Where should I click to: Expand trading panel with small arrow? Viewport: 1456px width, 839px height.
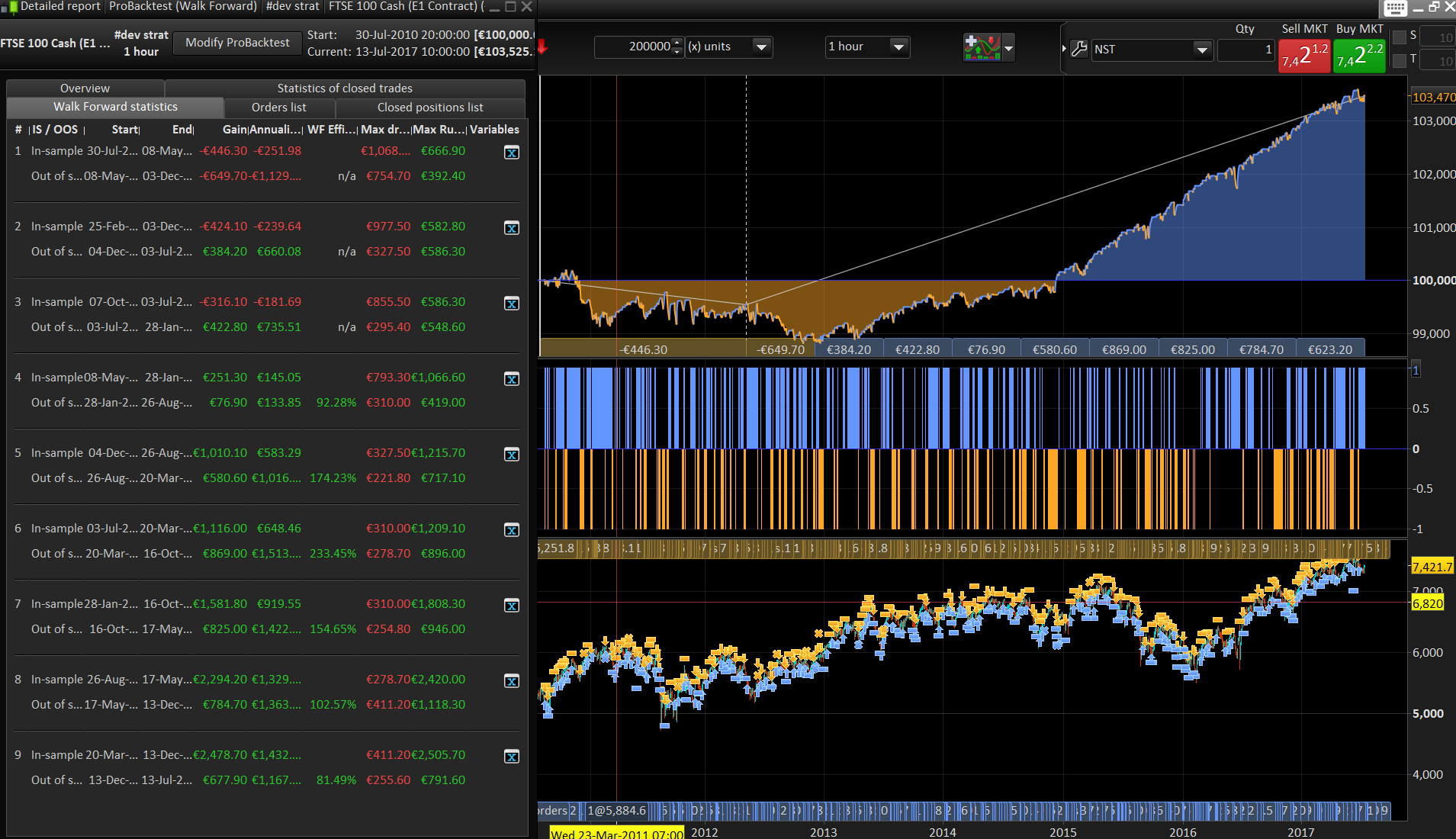click(1064, 49)
